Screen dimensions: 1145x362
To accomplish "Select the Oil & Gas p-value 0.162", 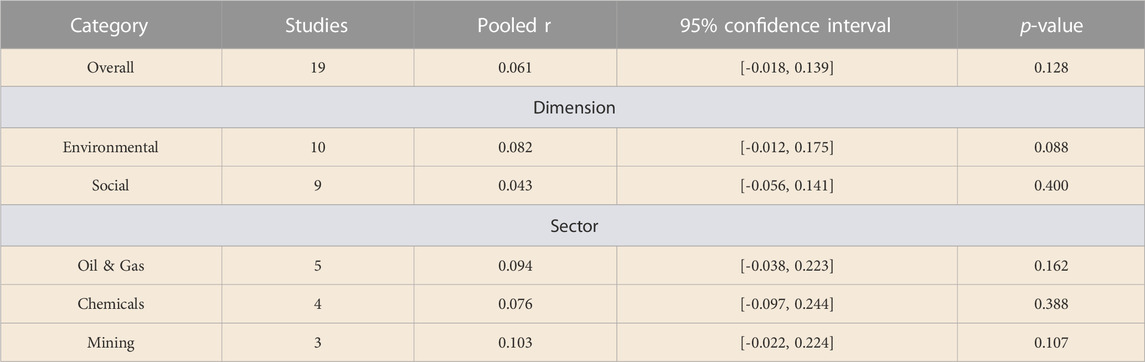I will (1051, 266).
